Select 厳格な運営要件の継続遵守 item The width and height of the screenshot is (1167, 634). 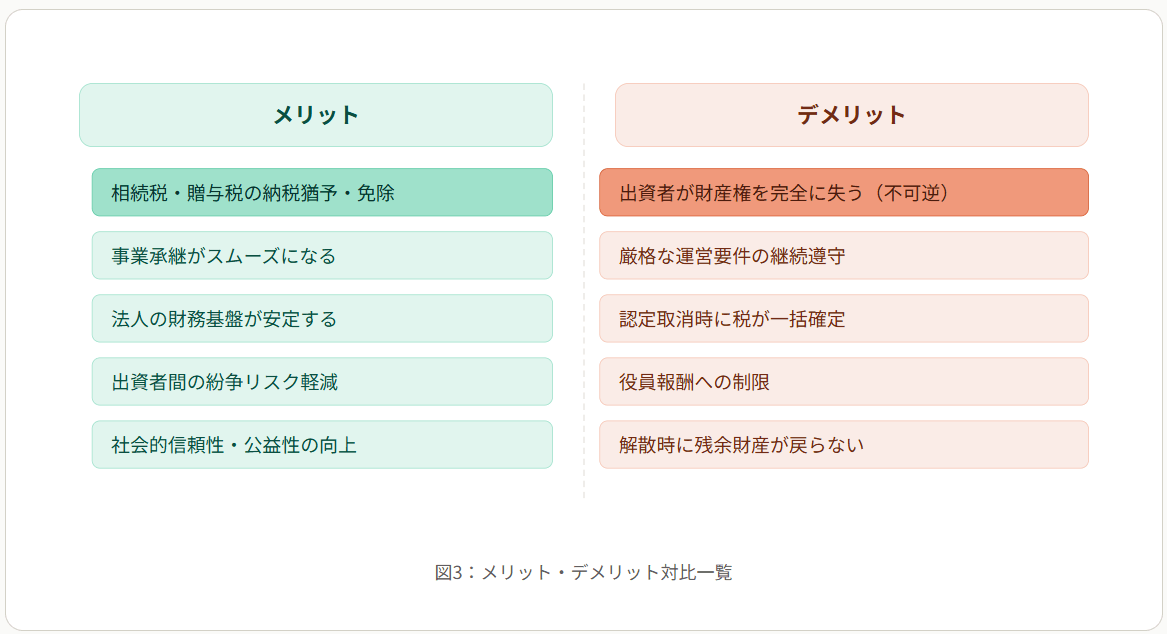(843, 256)
